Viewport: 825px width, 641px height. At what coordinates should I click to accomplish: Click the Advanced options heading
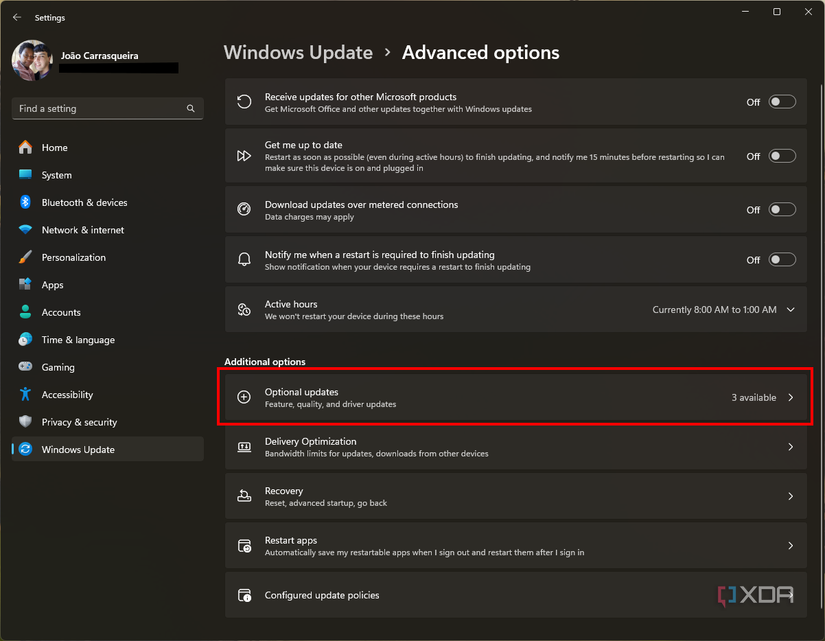point(480,52)
